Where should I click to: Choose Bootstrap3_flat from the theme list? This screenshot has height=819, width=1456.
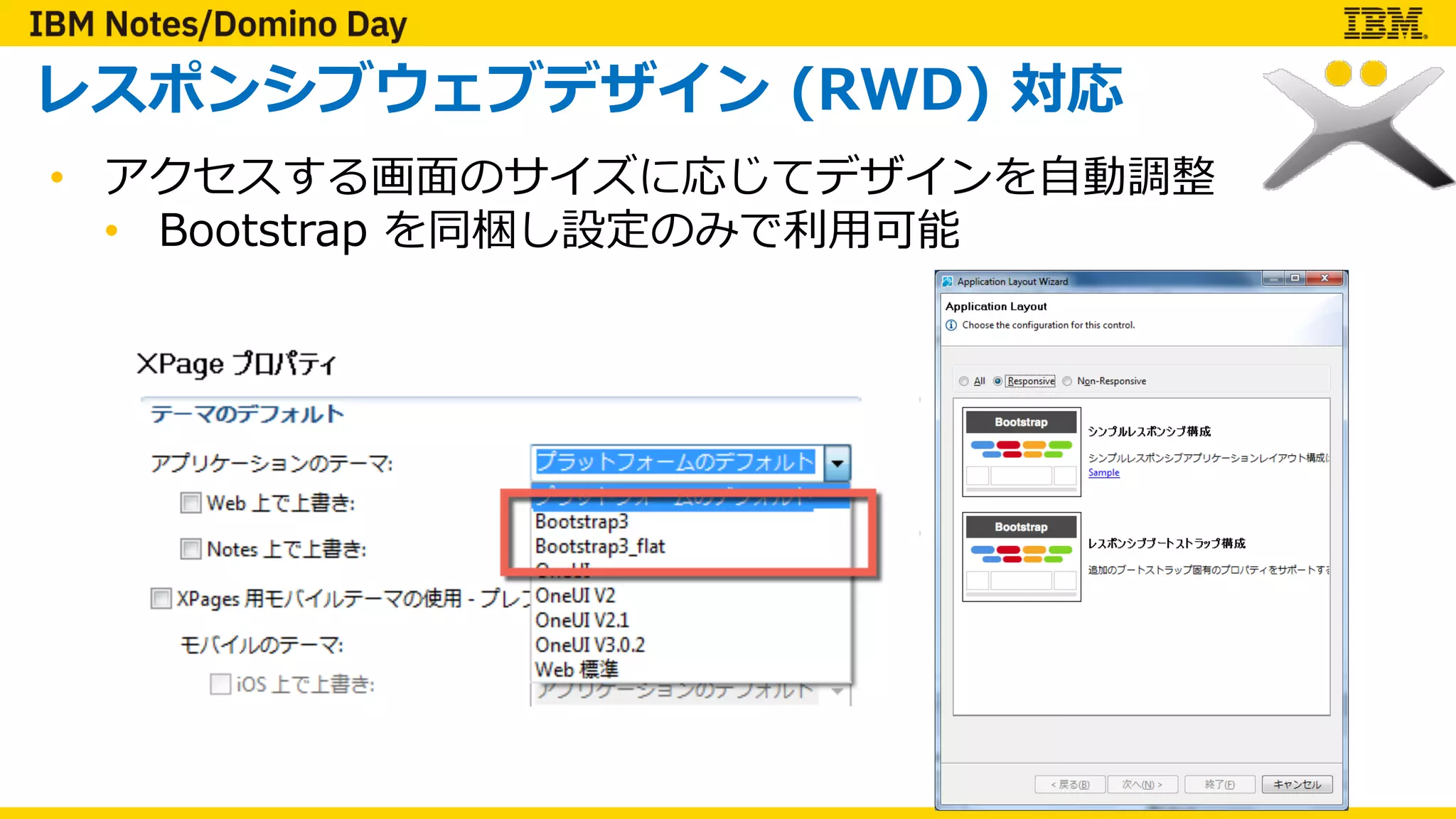[x=600, y=546]
